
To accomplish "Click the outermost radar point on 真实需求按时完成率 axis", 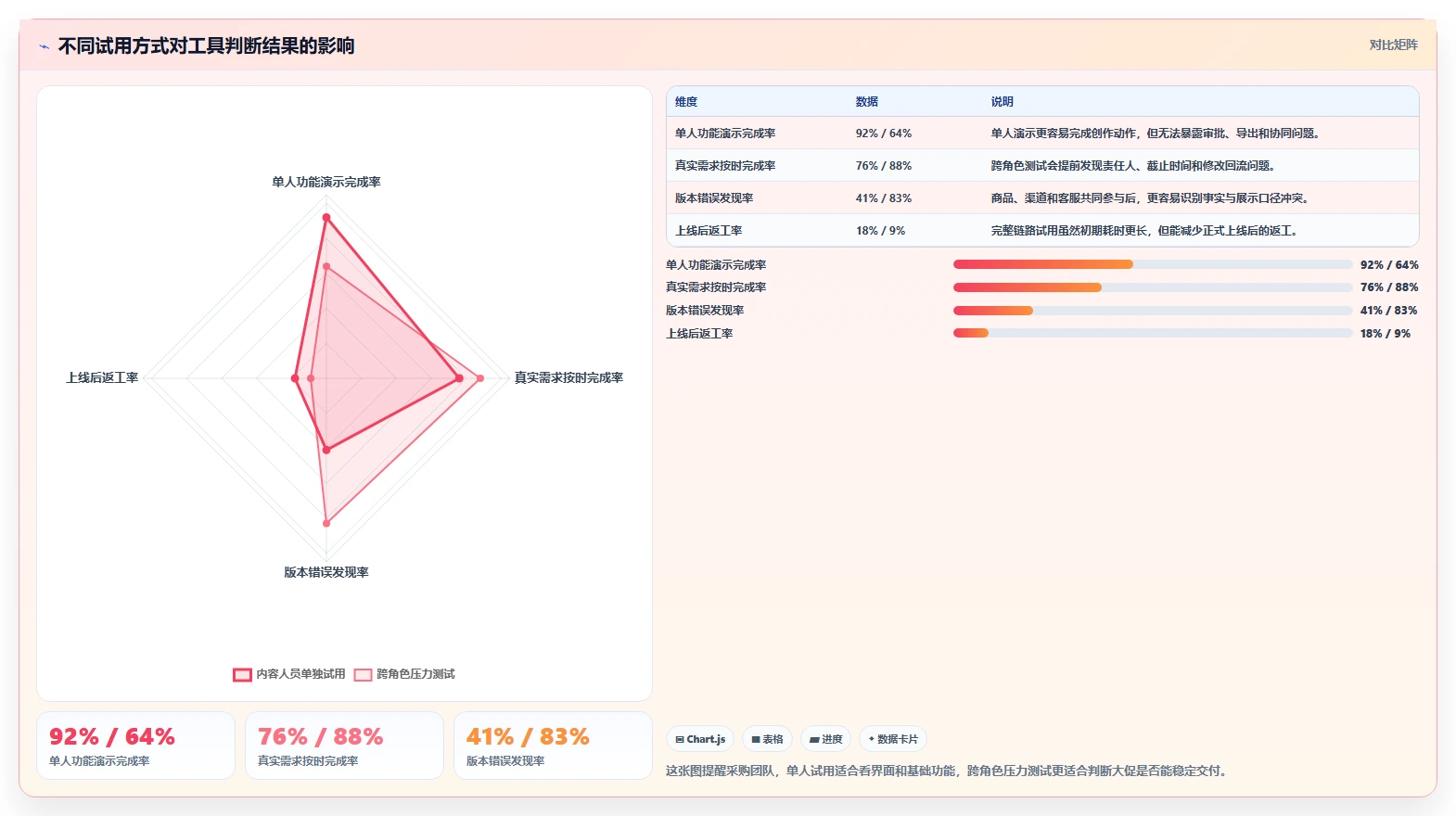I will pyautogui.click(x=479, y=378).
